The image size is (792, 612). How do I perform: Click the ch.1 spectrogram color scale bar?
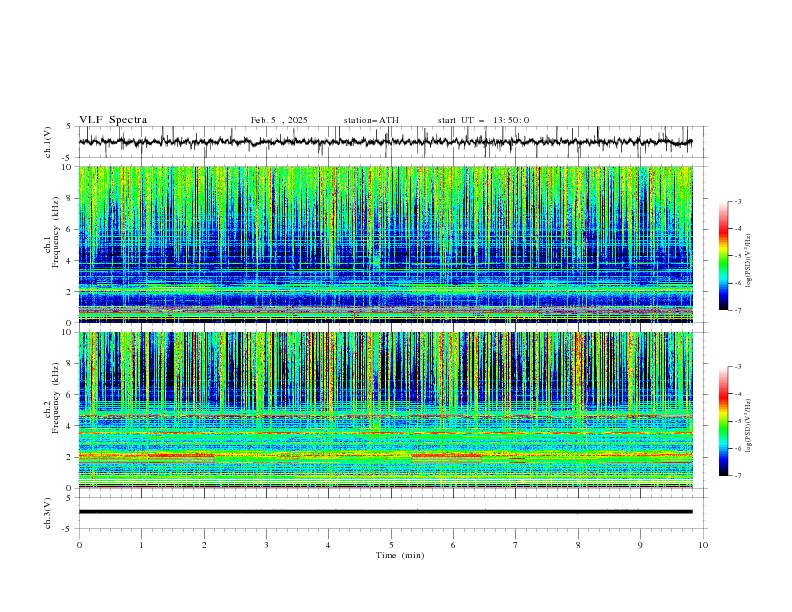(x=723, y=255)
